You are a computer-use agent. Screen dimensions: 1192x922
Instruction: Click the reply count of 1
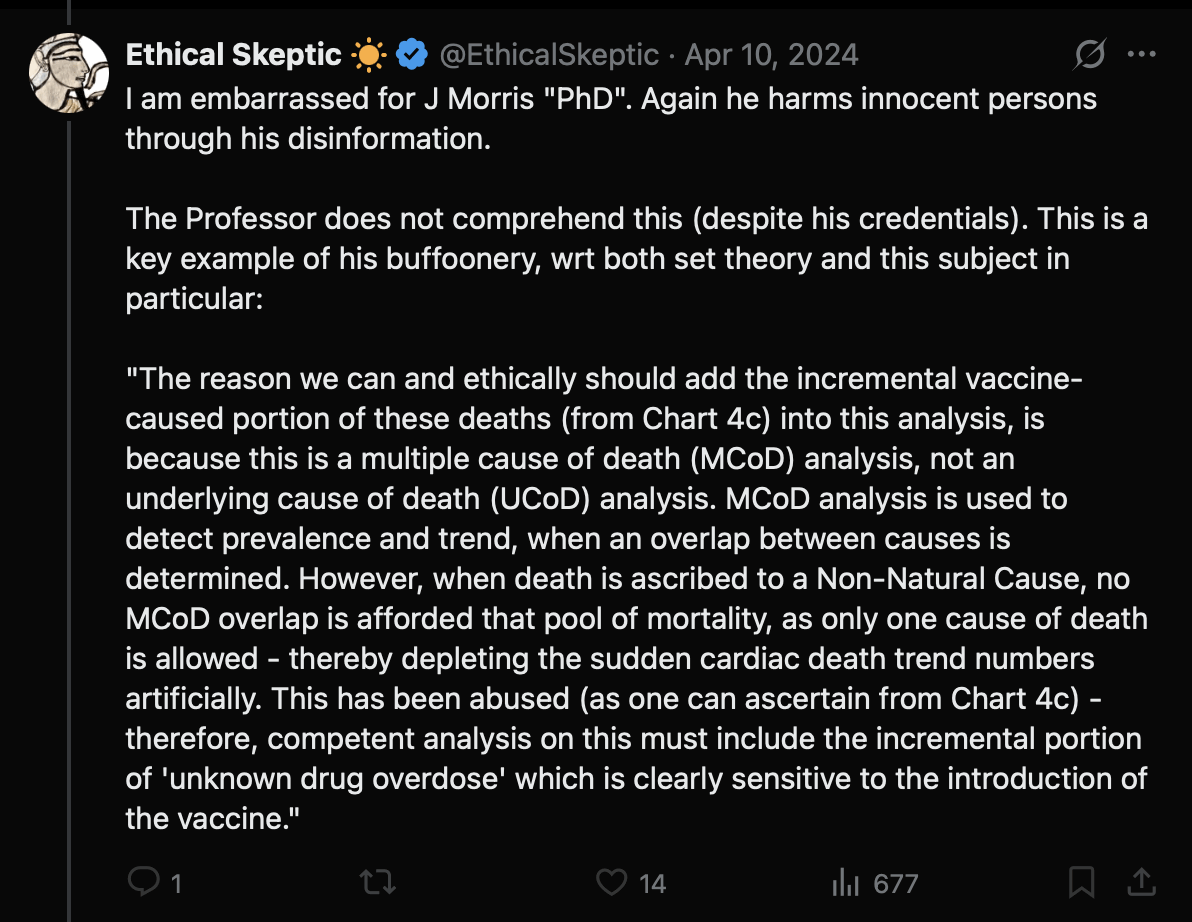coord(176,884)
